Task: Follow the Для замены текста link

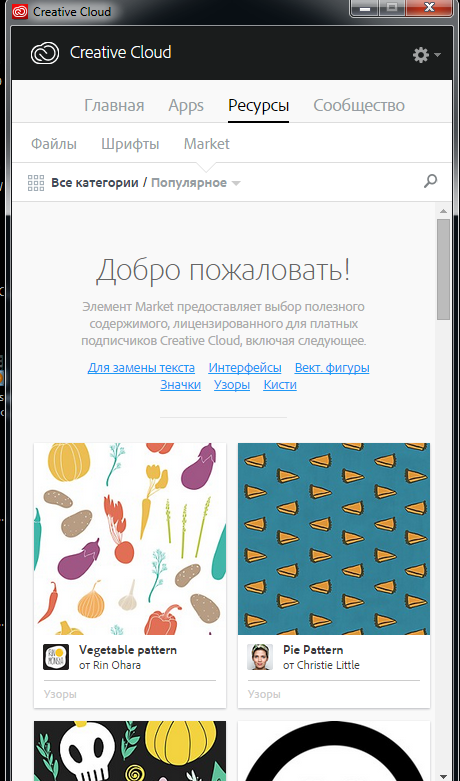Action: pyautogui.click(x=141, y=368)
